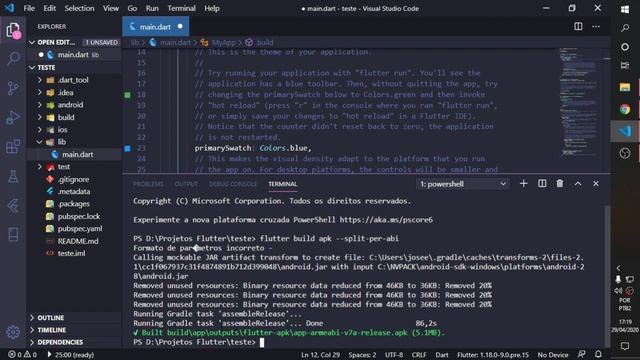Image resolution: width=640 pixels, height=360 pixels.
Task: Expand the test folder
Action: (x=40, y=167)
